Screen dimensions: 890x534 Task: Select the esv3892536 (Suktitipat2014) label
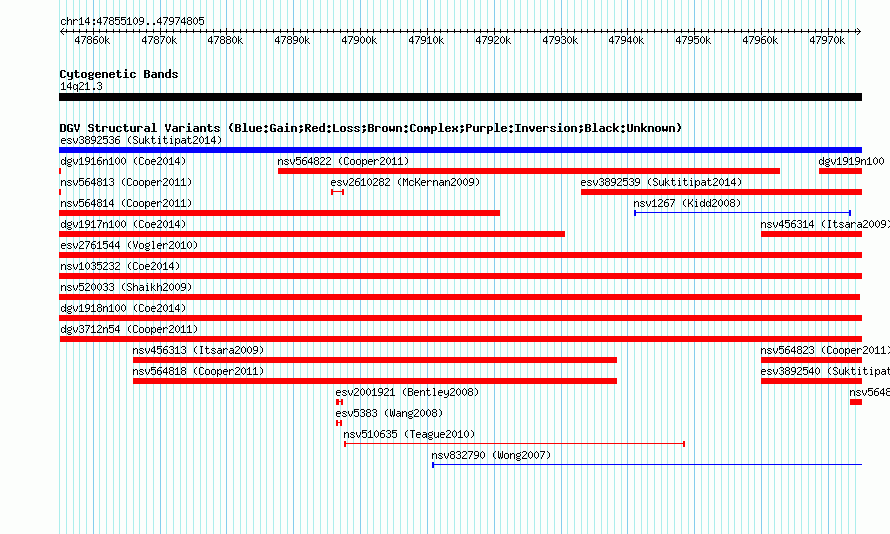(x=141, y=140)
